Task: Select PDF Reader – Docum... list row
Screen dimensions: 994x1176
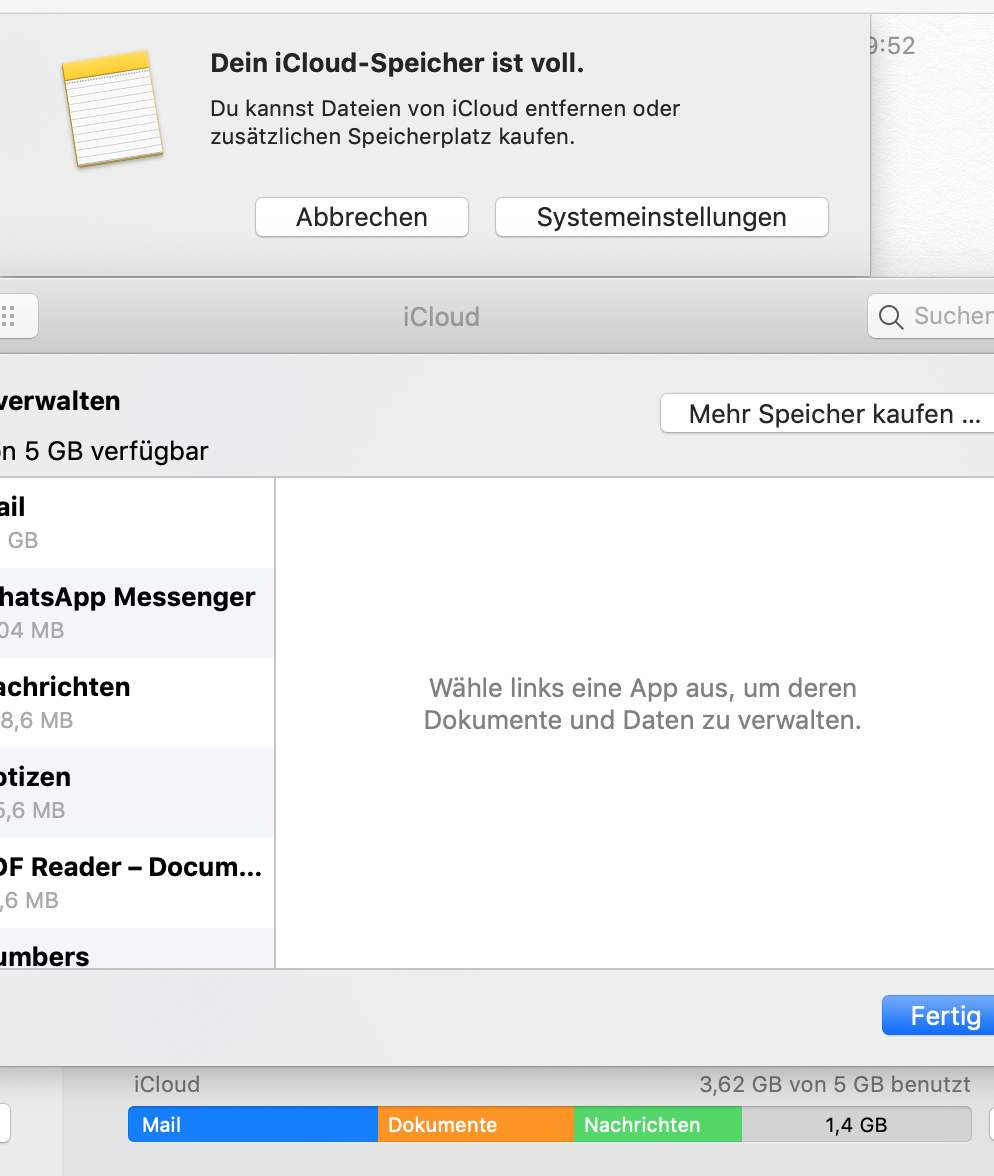Action: [137, 883]
